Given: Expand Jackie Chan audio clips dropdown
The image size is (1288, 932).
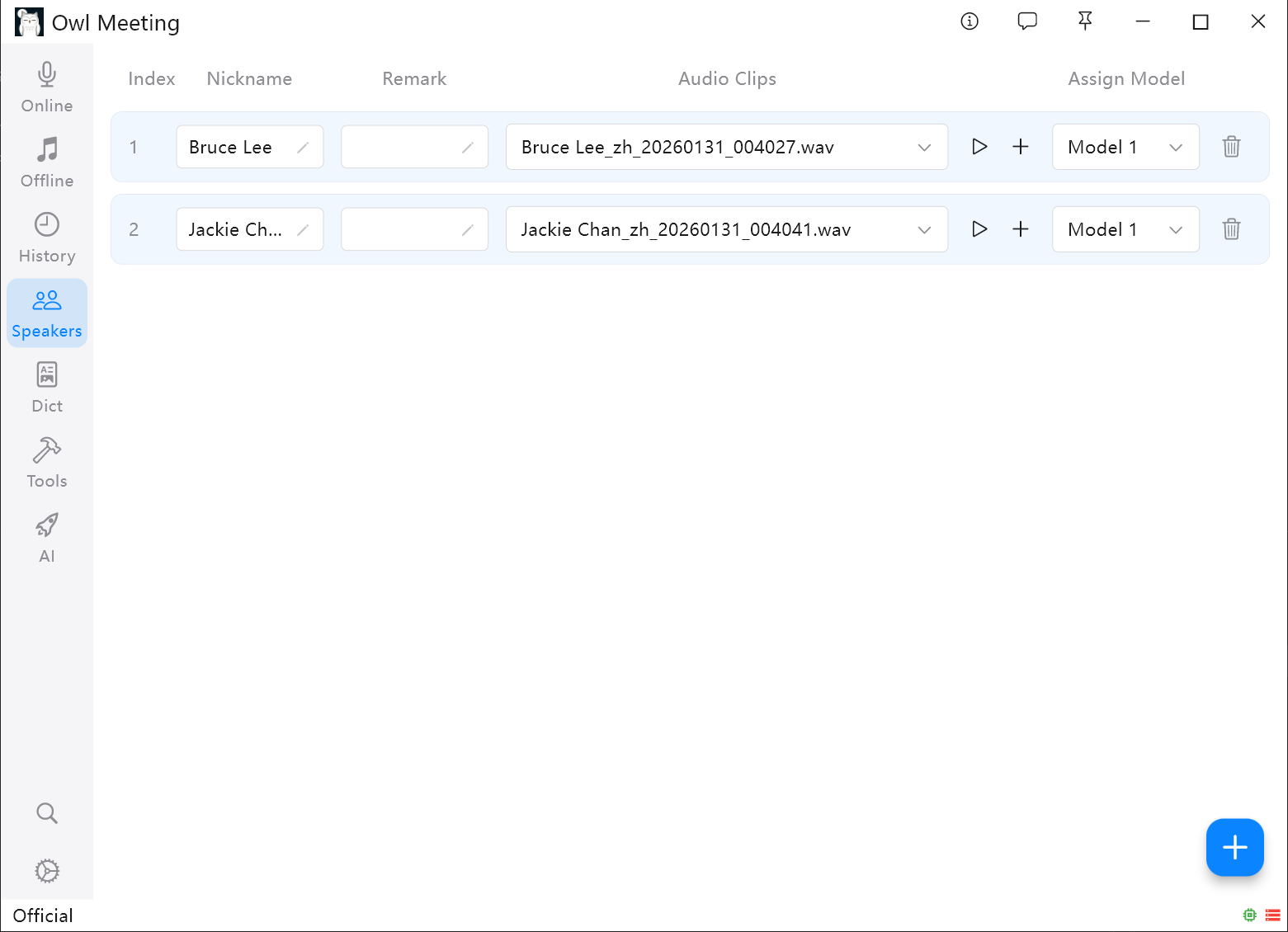Looking at the screenshot, I should (727, 229).
